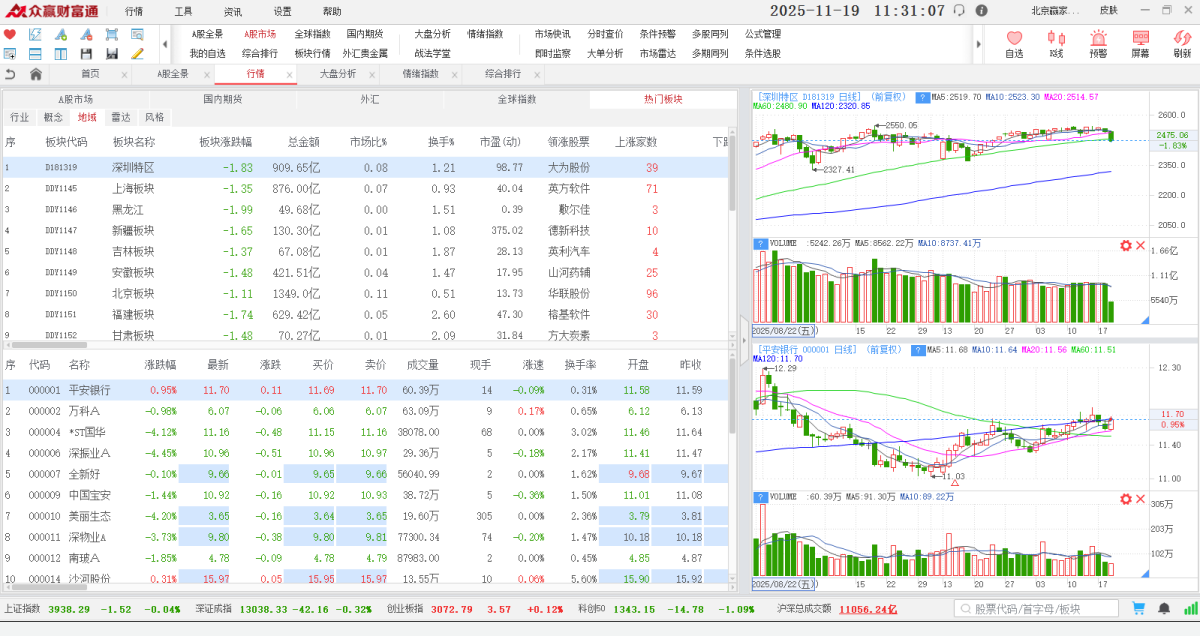The width and height of the screenshot is (1200, 636).
Task: Open the 预警 alarm alert icon
Action: click(1098, 43)
